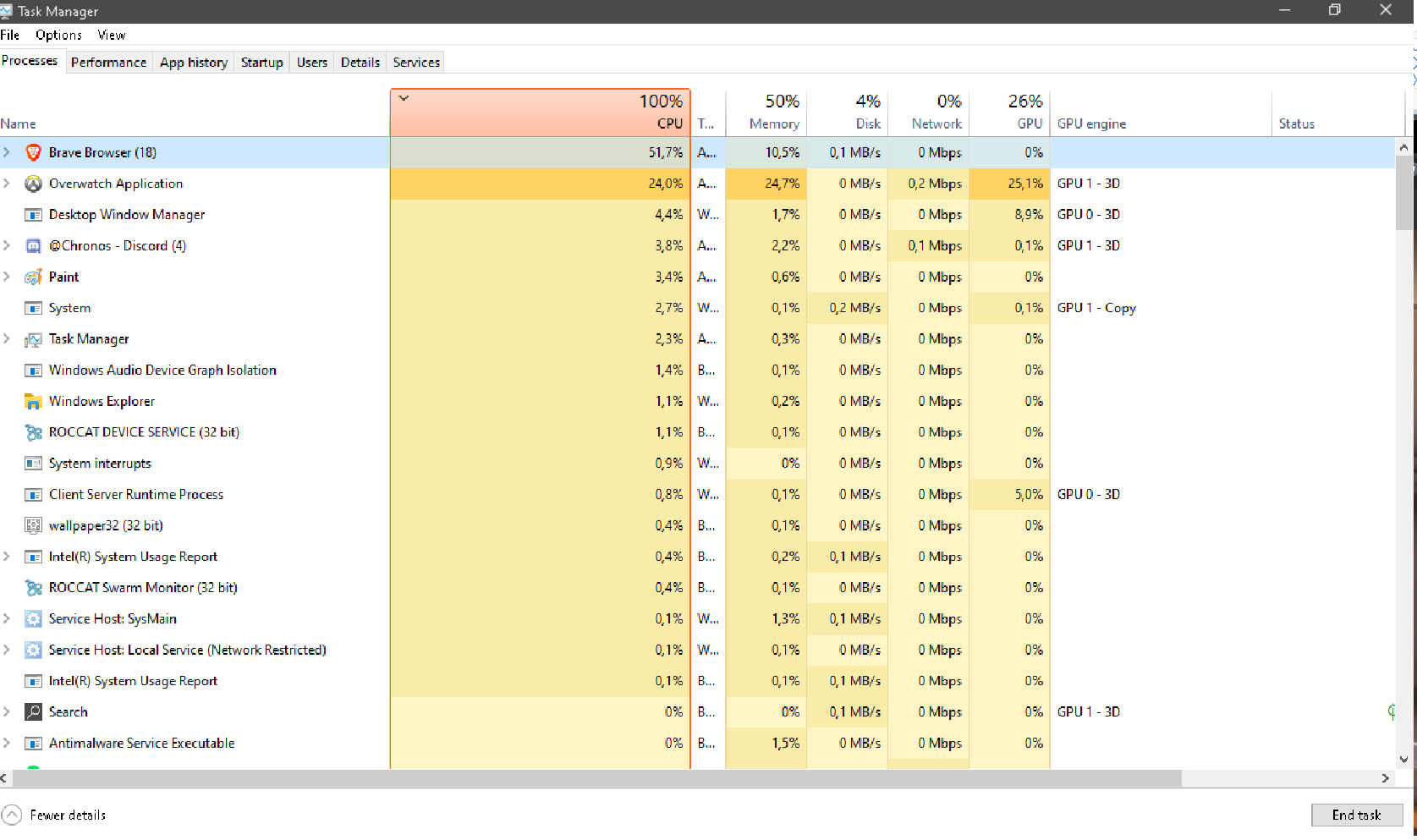Select the System interrupts row text
Viewport: 1417px width, 840px height.
(100, 464)
